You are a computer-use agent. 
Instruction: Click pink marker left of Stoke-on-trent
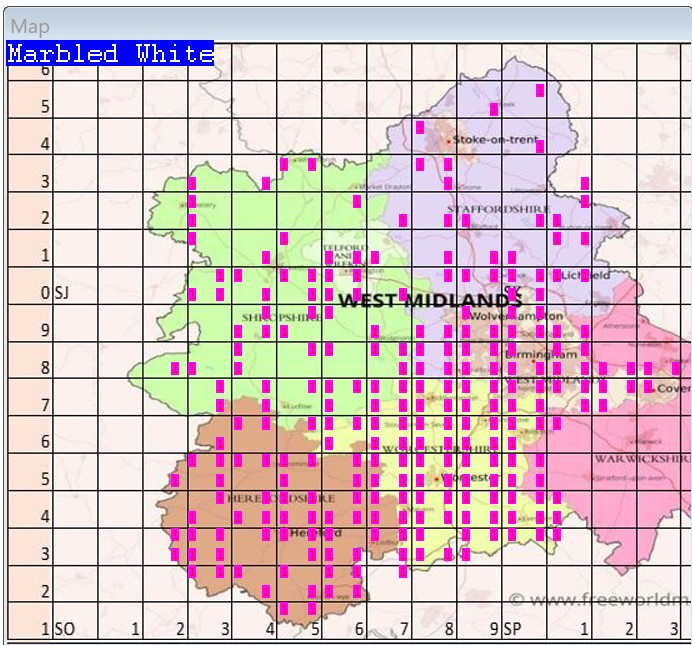[420, 127]
